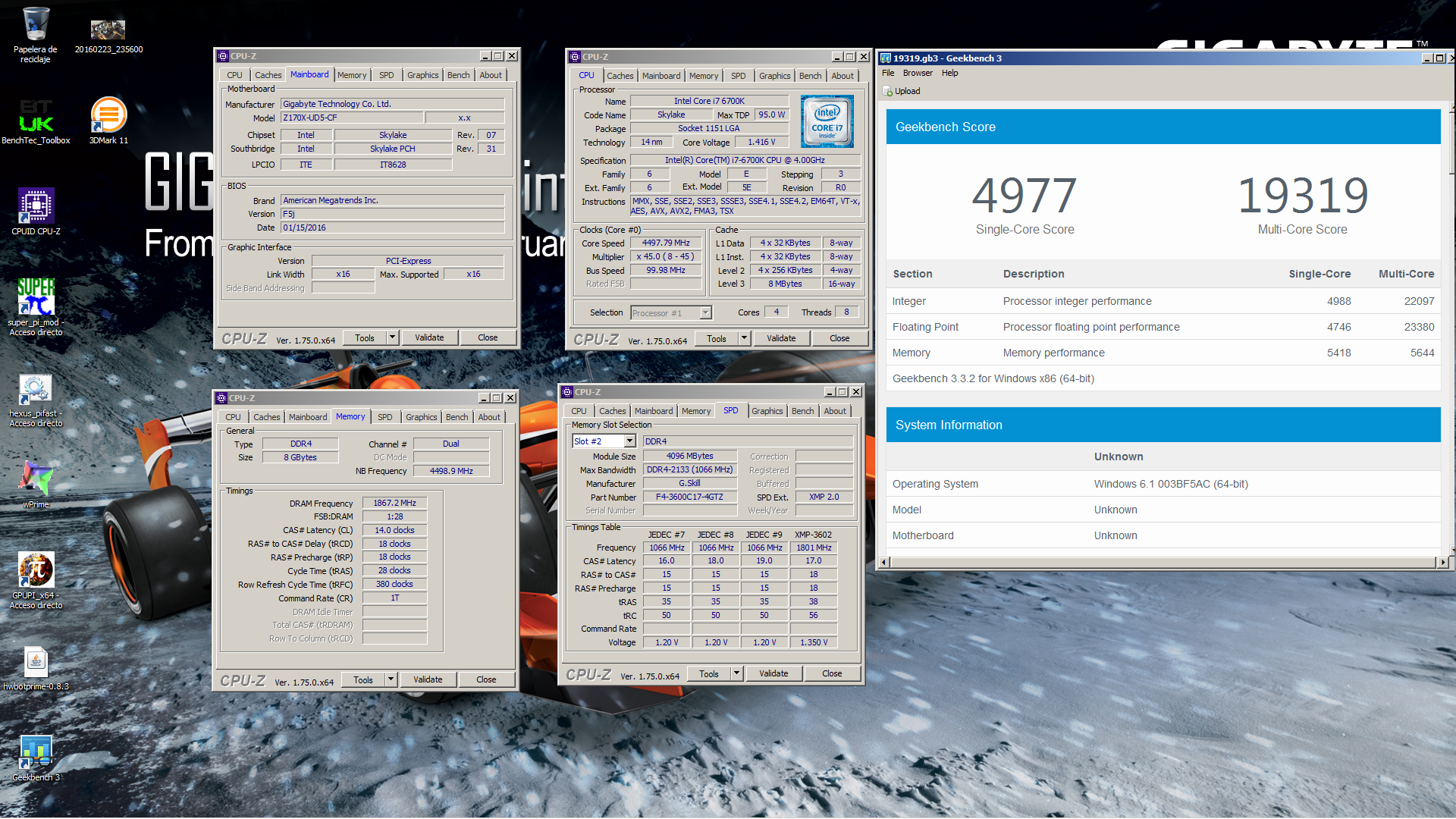Screen dimensions: 1456x819
Task: Click the Z170X-UD5-CF model field
Action: pyautogui.click(x=352, y=118)
